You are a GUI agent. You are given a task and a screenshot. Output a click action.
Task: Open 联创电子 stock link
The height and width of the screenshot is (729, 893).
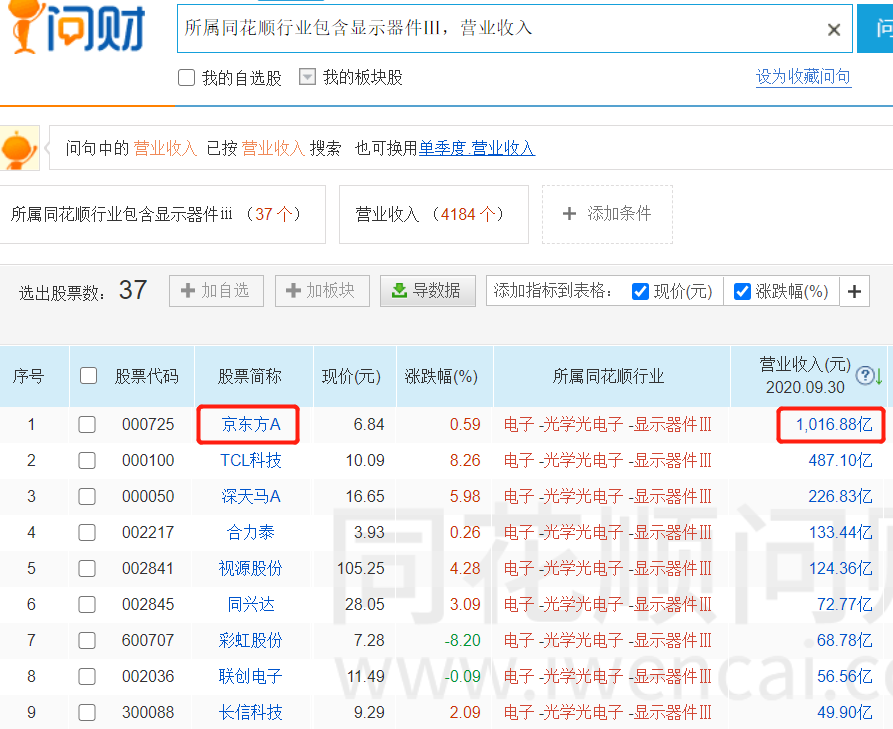251,677
